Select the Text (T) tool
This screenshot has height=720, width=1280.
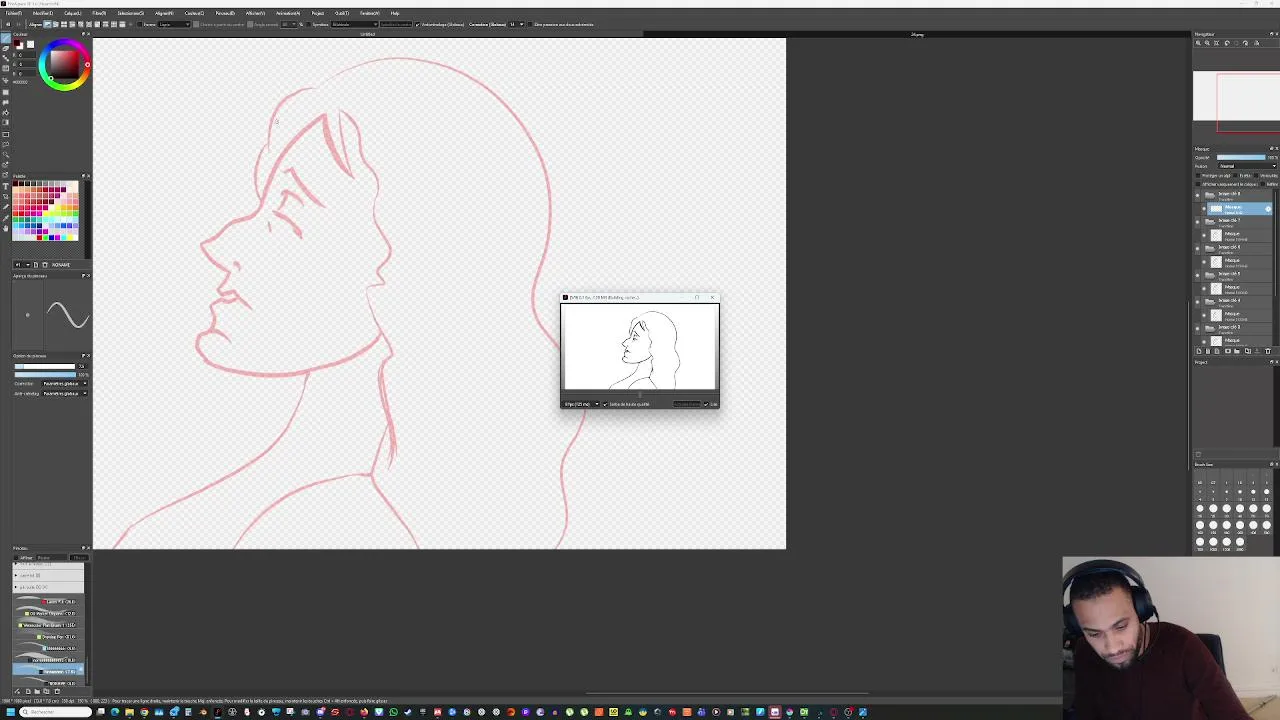pos(7,185)
